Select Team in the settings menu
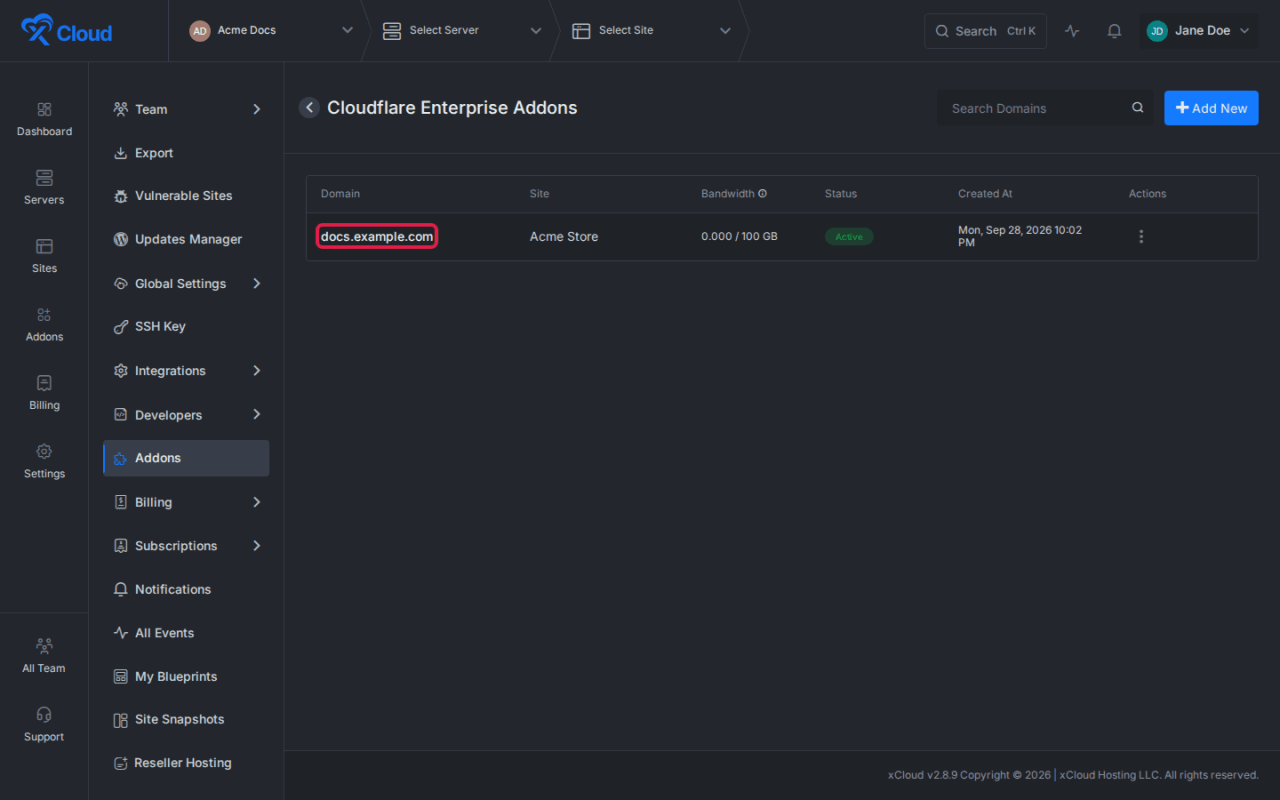The image size is (1280, 800). (186, 110)
